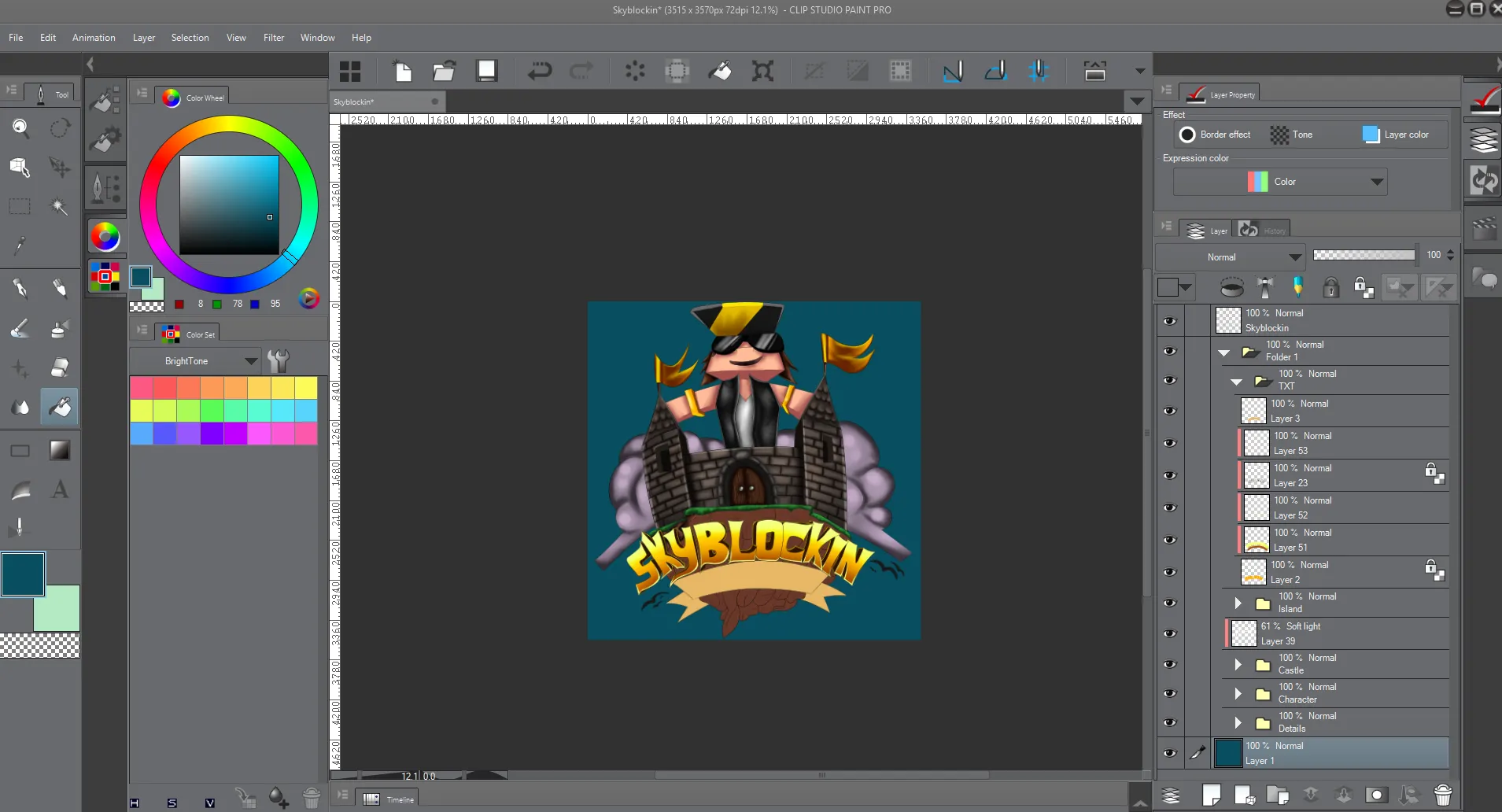
Task: Select the Text tool
Action: [x=60, y=489]
